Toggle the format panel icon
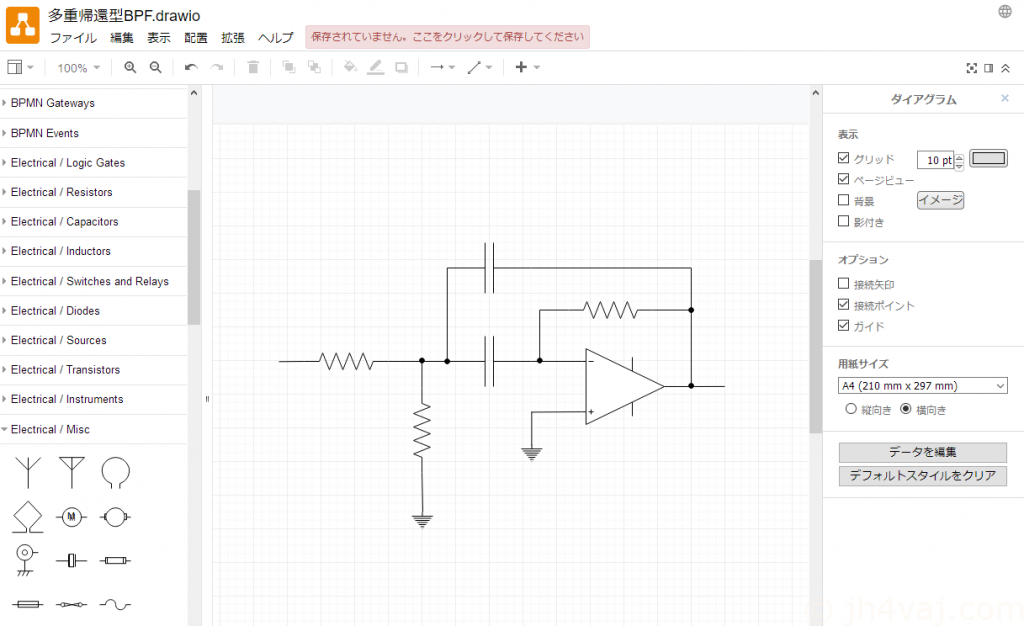 (989, 68)
